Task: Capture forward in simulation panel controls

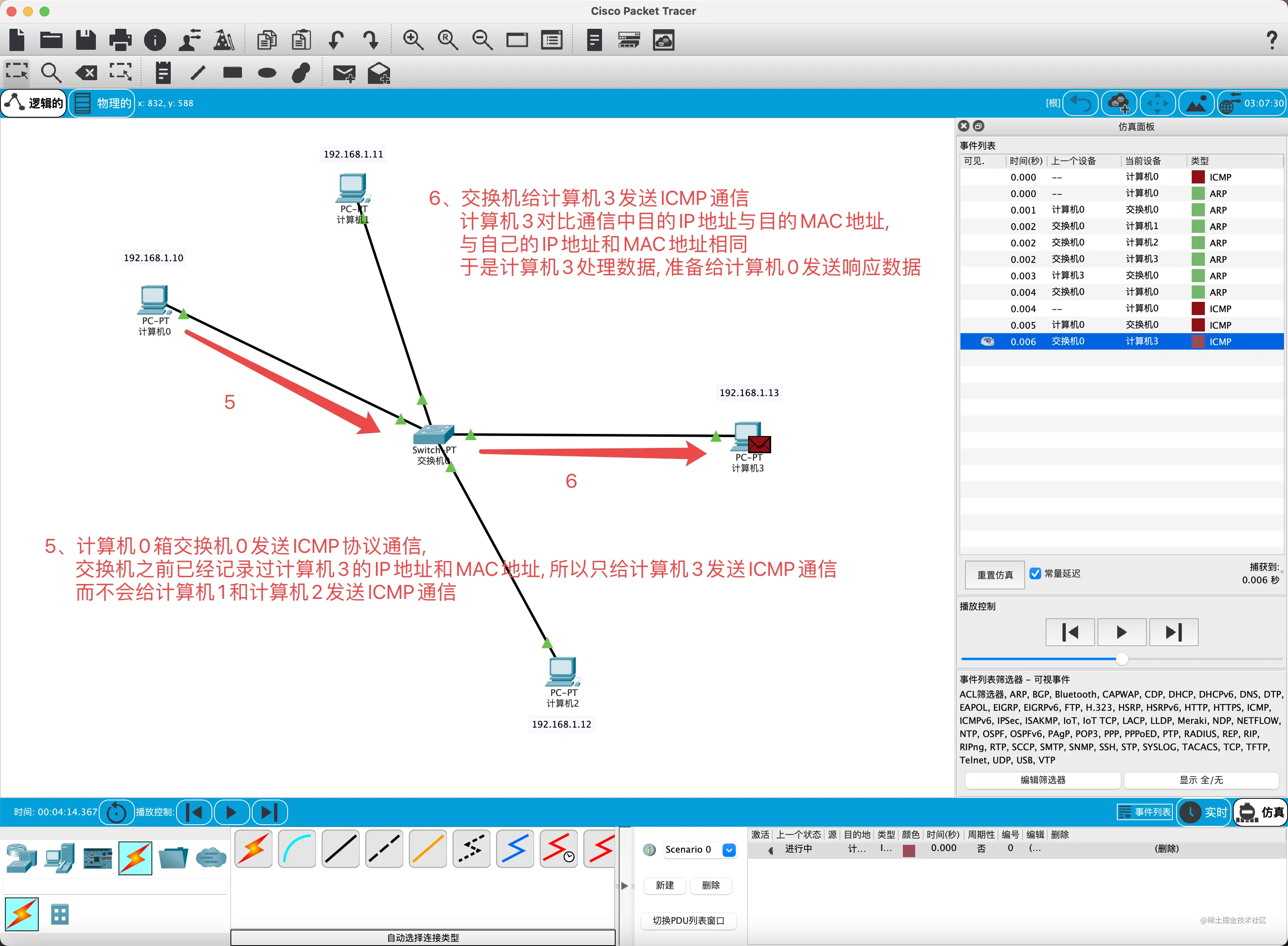Action: pyautogui.click(x=1174, y=632)
